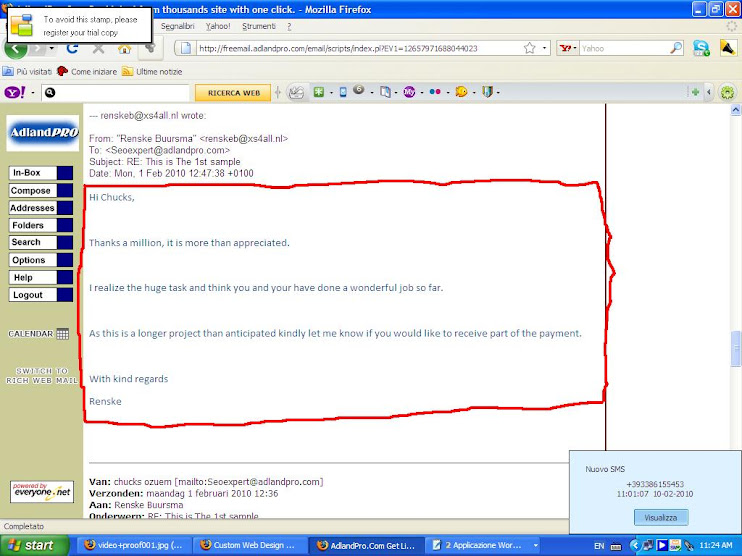This screenshot has height=556, width=742.
Task: Expand the back/forward history dropdown arrow
Action: (51, 48)
